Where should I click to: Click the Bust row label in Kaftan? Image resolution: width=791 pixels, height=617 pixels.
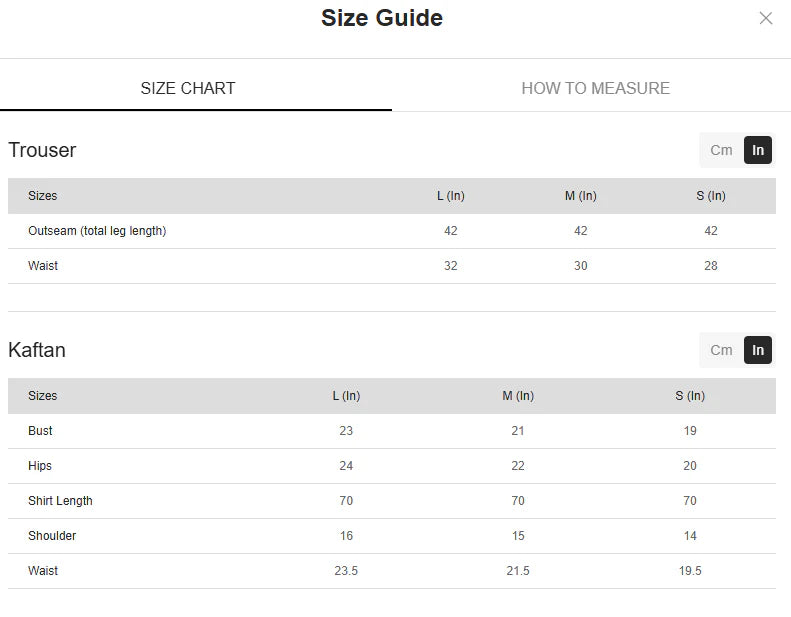coord(40,431)
